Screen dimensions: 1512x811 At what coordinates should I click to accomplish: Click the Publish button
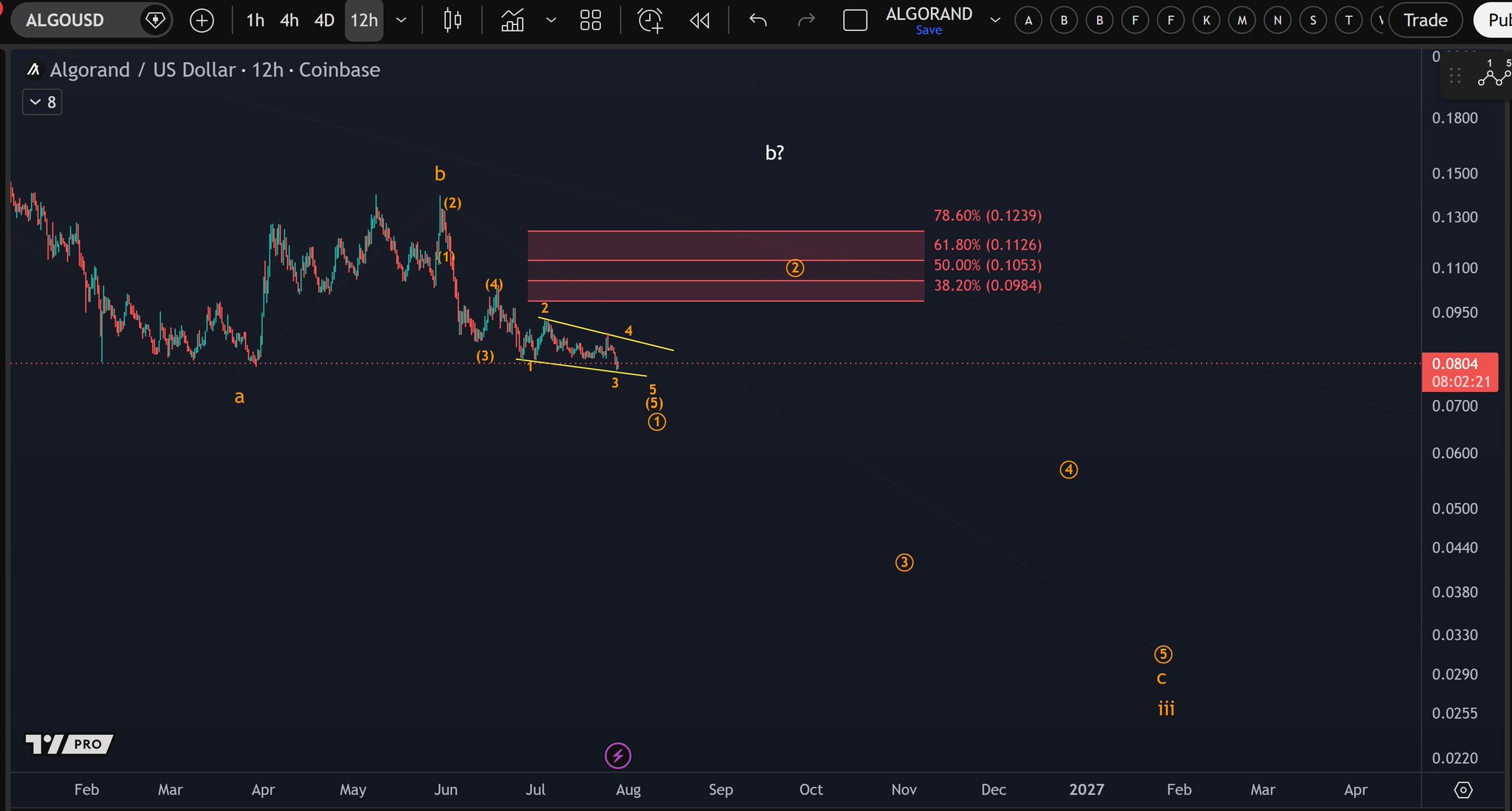[1493, 20]
